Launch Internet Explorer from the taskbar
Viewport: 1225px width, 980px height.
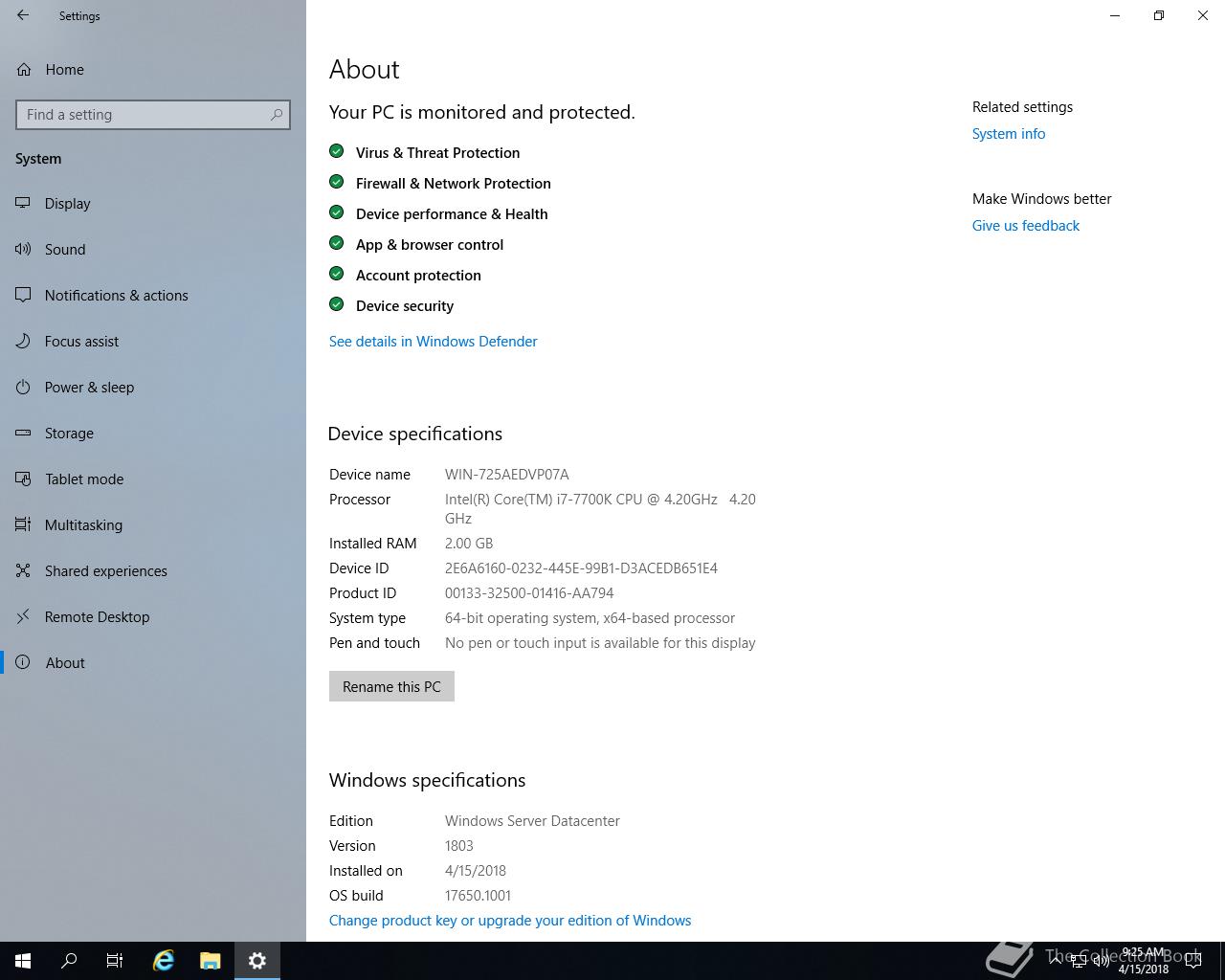click(x=164, y=961)
